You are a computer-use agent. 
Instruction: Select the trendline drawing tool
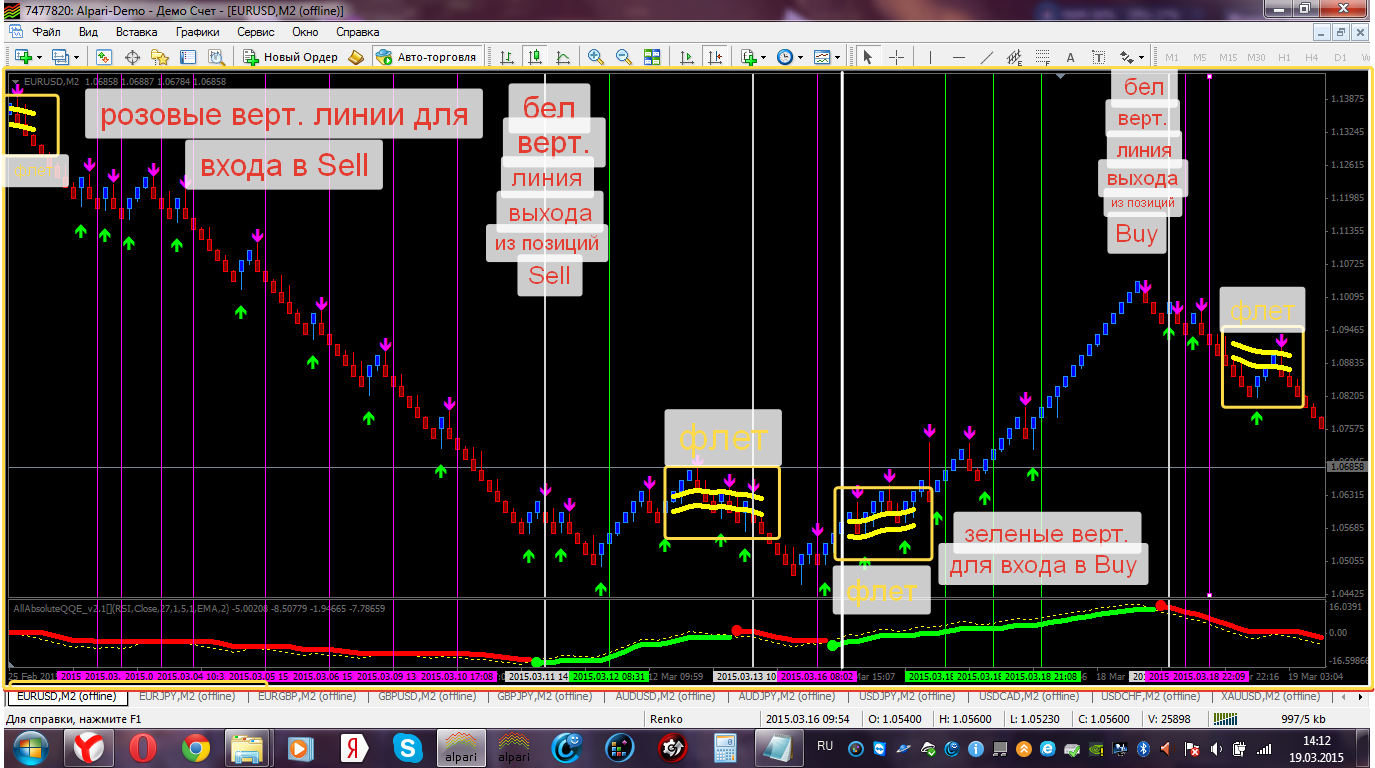point(987,57)
